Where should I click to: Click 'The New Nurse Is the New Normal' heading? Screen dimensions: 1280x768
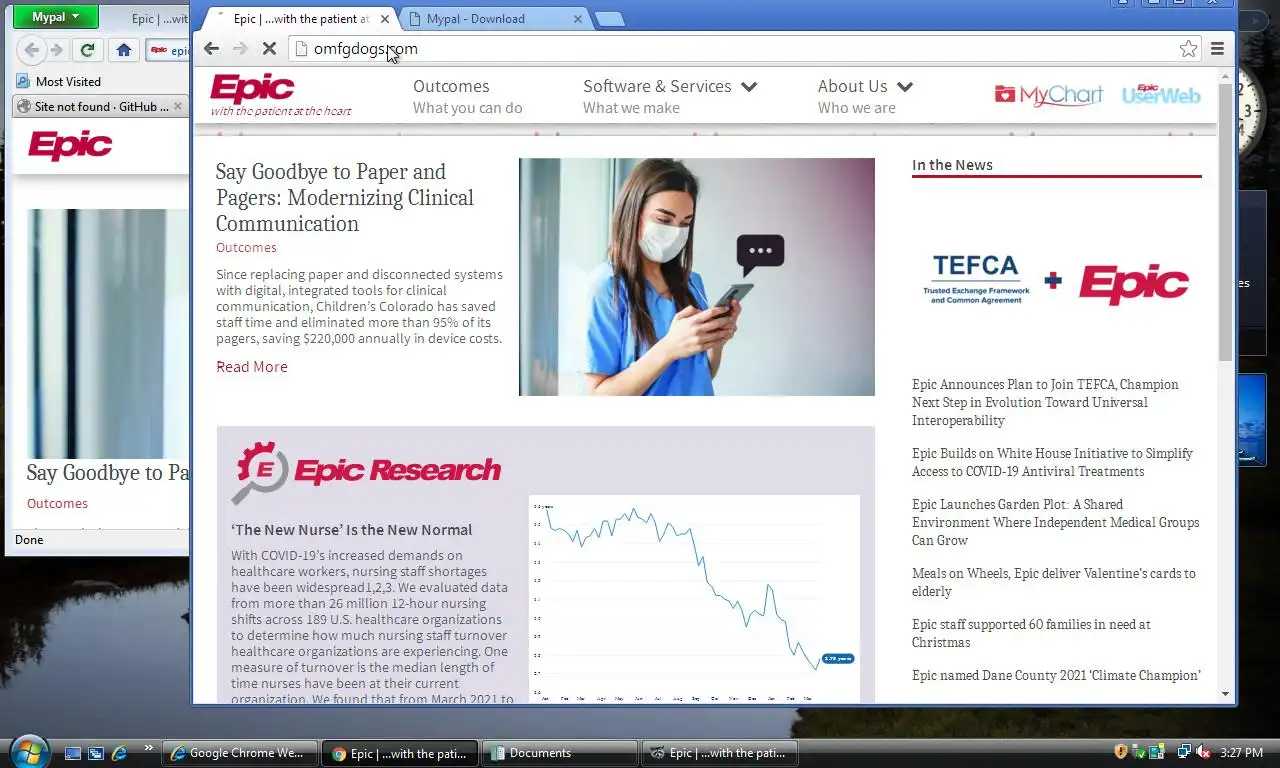coord(351,530)
